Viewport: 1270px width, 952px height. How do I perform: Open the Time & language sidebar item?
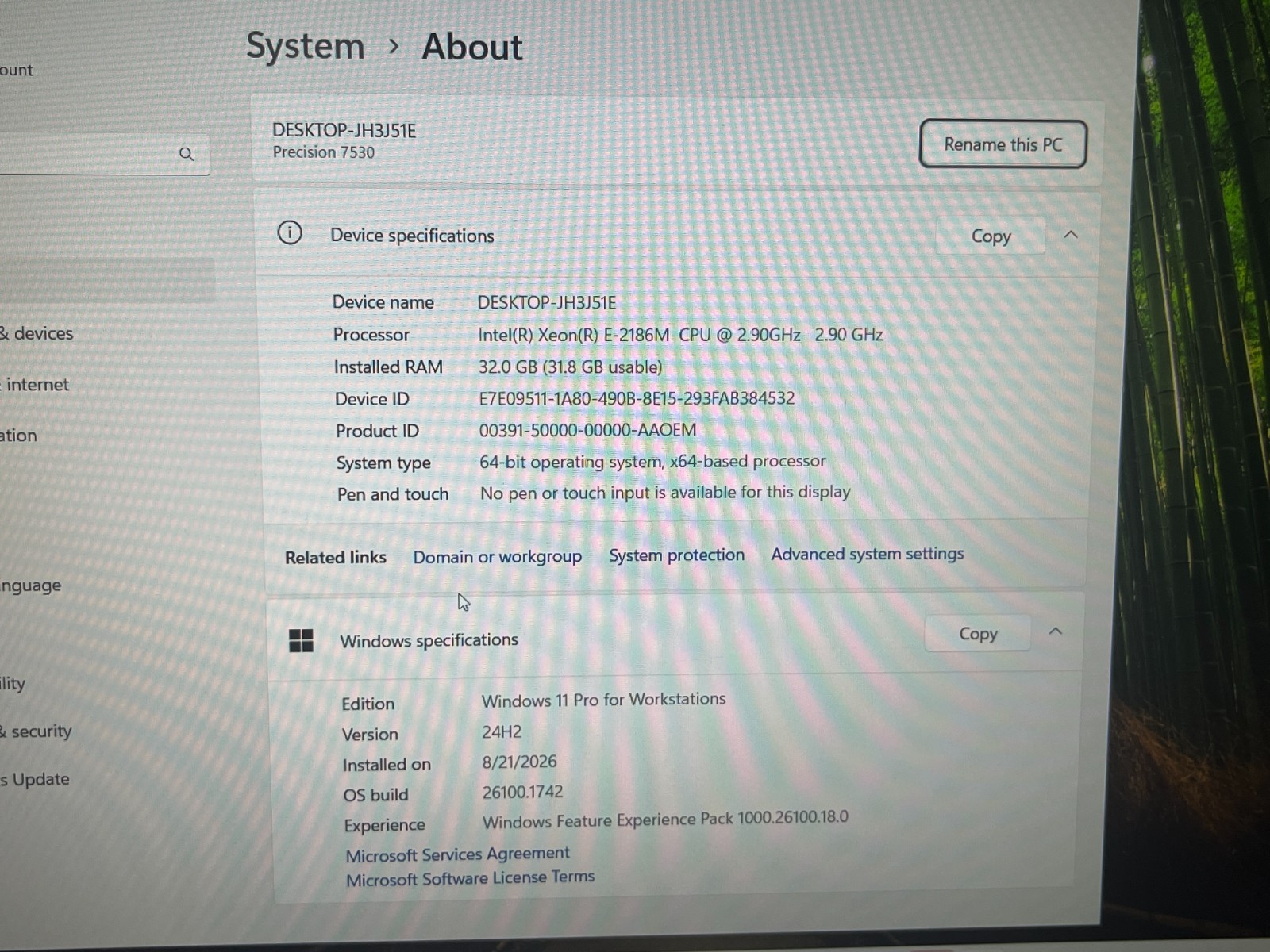click(x=30, y=585)
